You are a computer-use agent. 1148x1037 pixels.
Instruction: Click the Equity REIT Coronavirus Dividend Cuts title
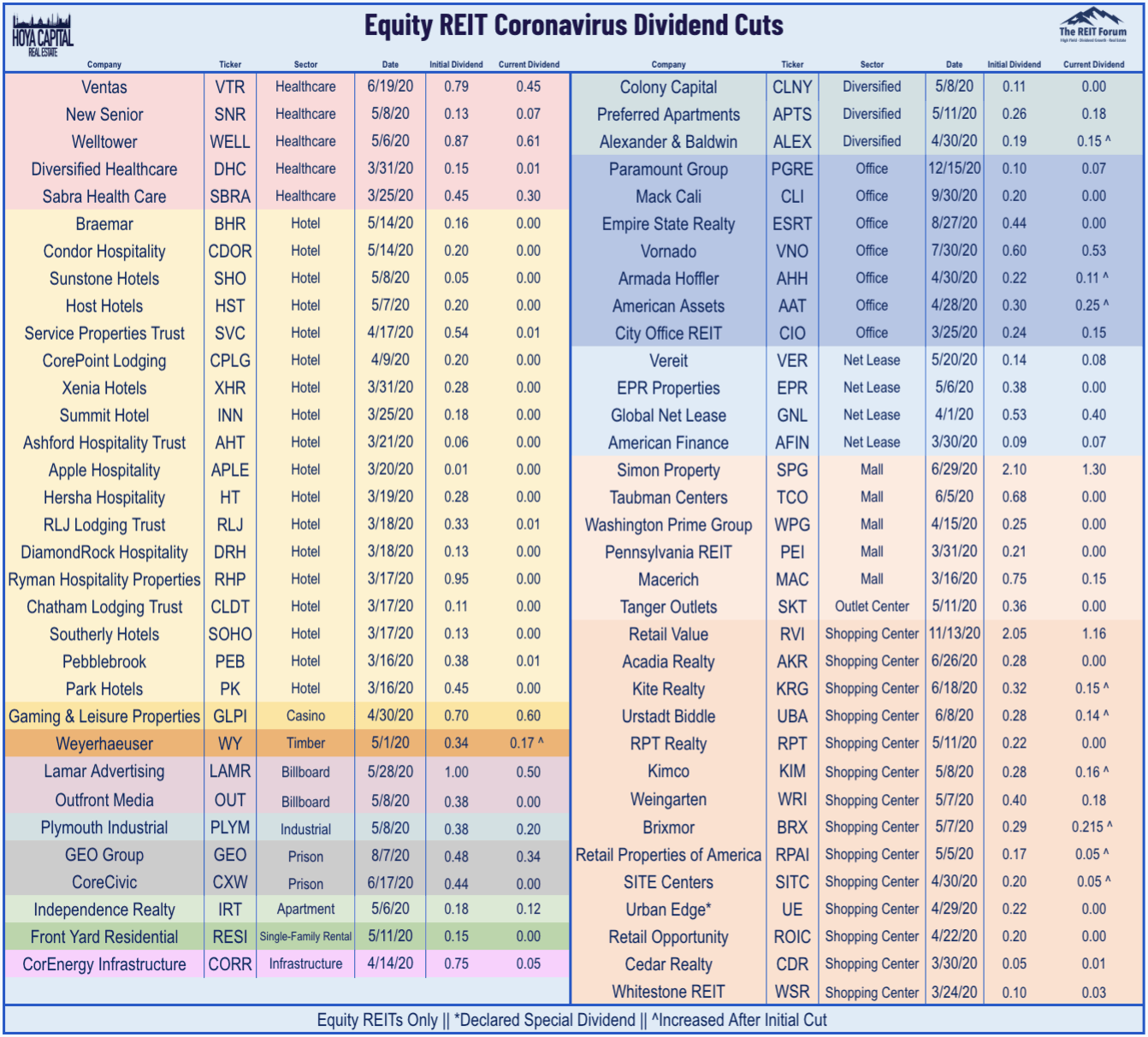[574, 26]
